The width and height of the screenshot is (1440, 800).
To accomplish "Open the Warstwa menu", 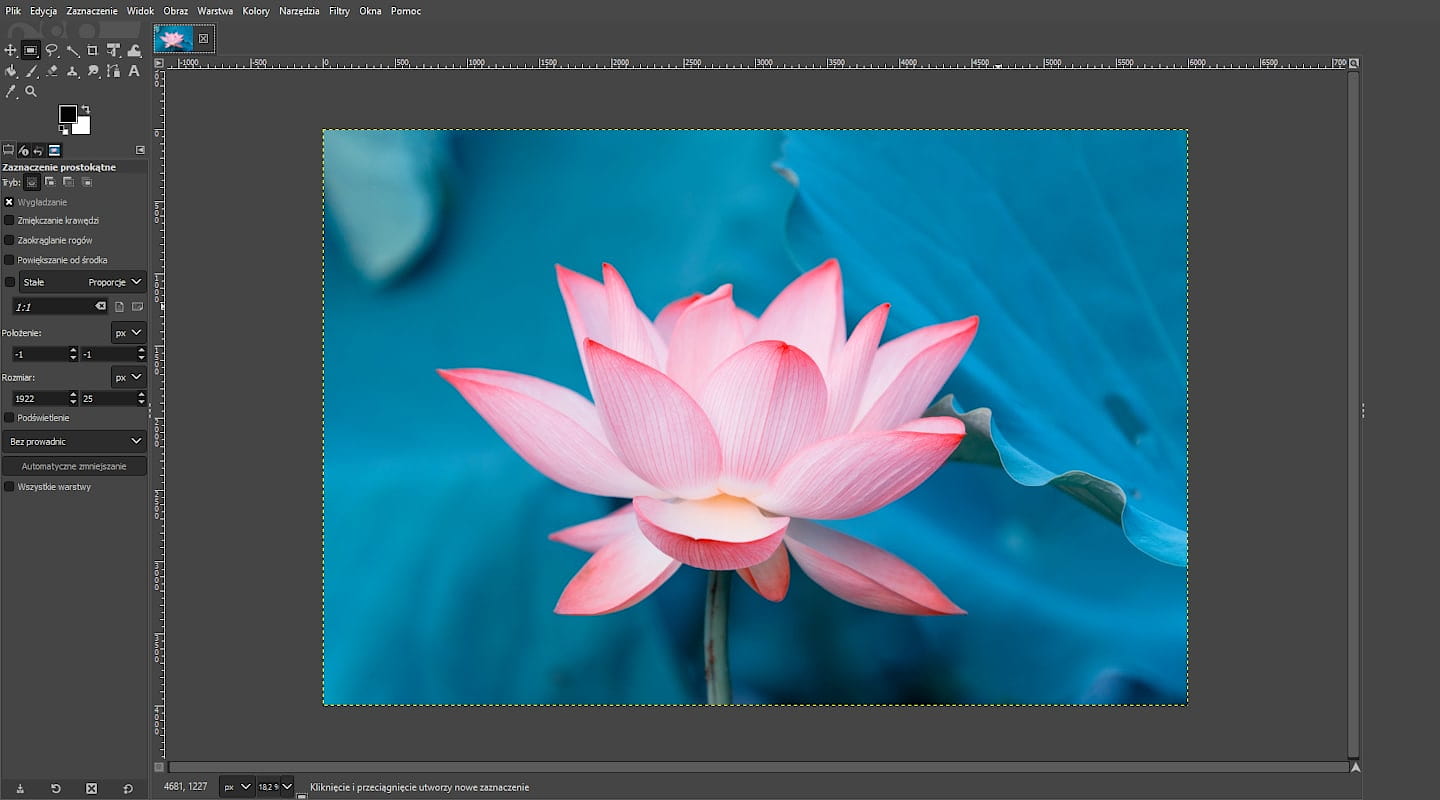I will 215,11.
